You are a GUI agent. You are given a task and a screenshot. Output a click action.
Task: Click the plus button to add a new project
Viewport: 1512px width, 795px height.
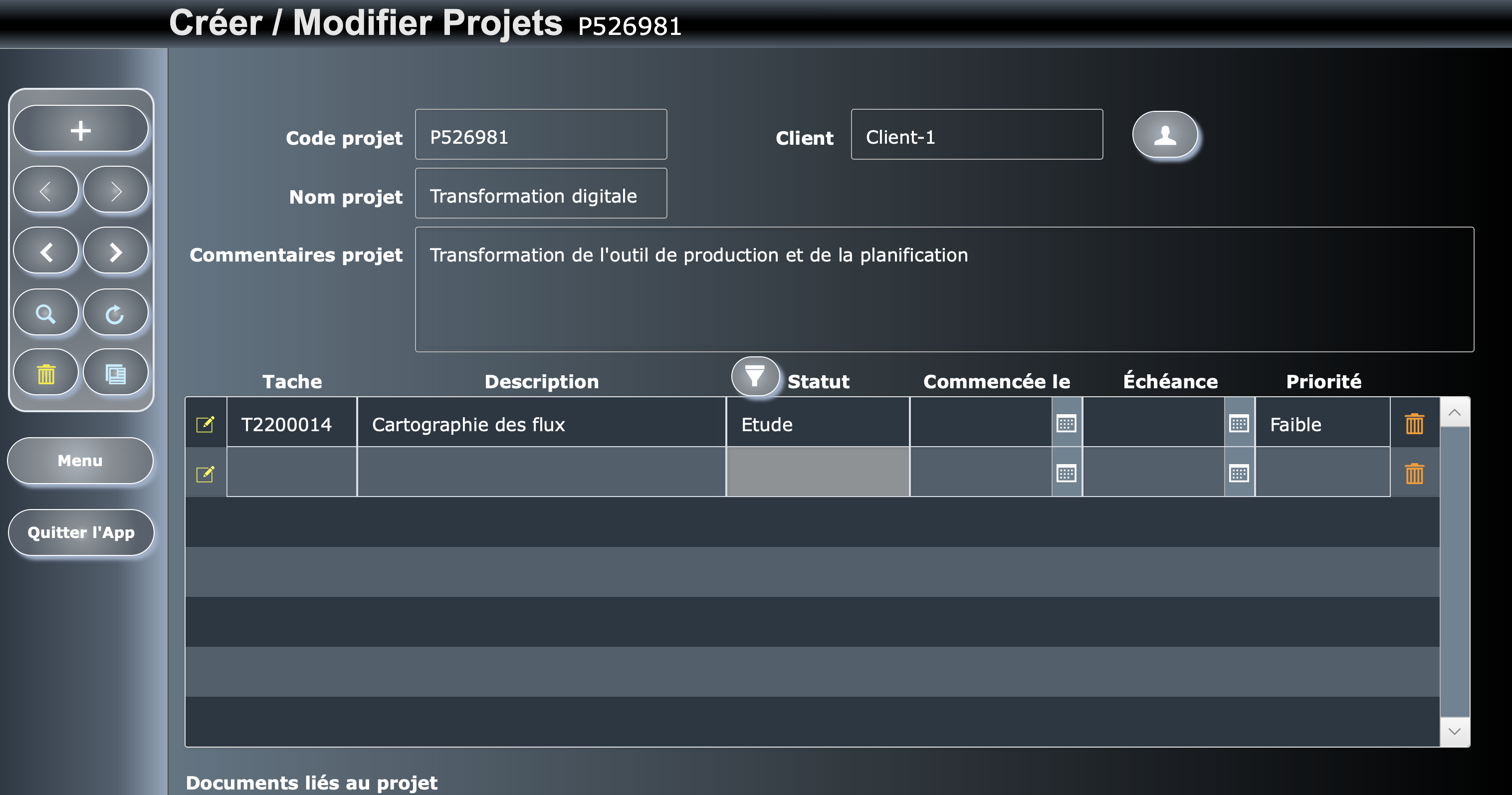pos(80,129)
